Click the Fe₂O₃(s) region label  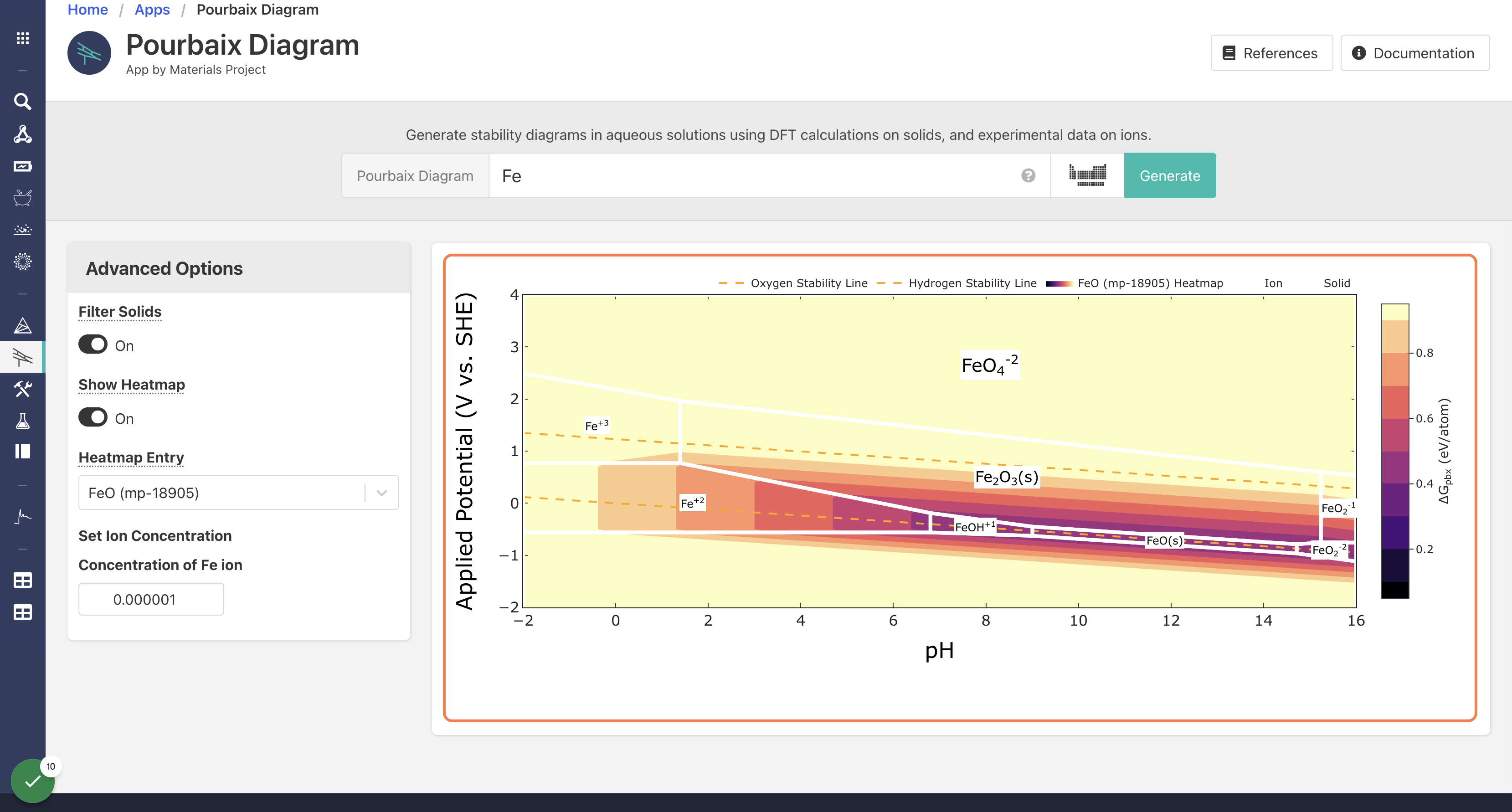click(x=1006, y=478)
